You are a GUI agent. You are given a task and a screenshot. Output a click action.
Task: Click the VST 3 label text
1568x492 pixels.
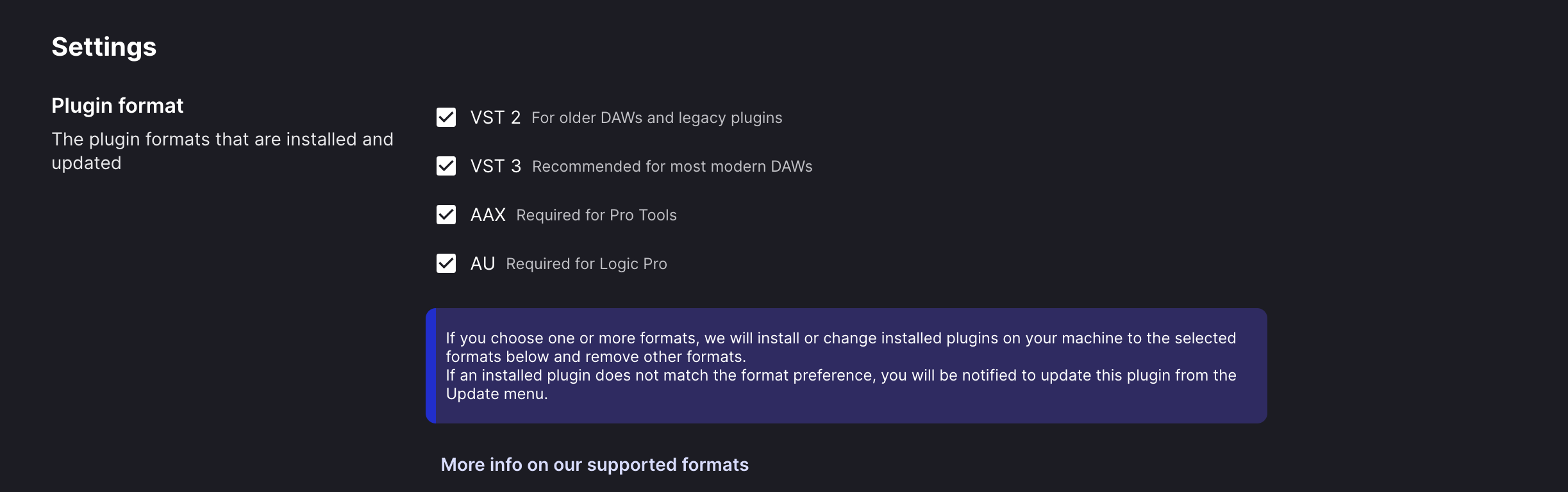(496, 167)
